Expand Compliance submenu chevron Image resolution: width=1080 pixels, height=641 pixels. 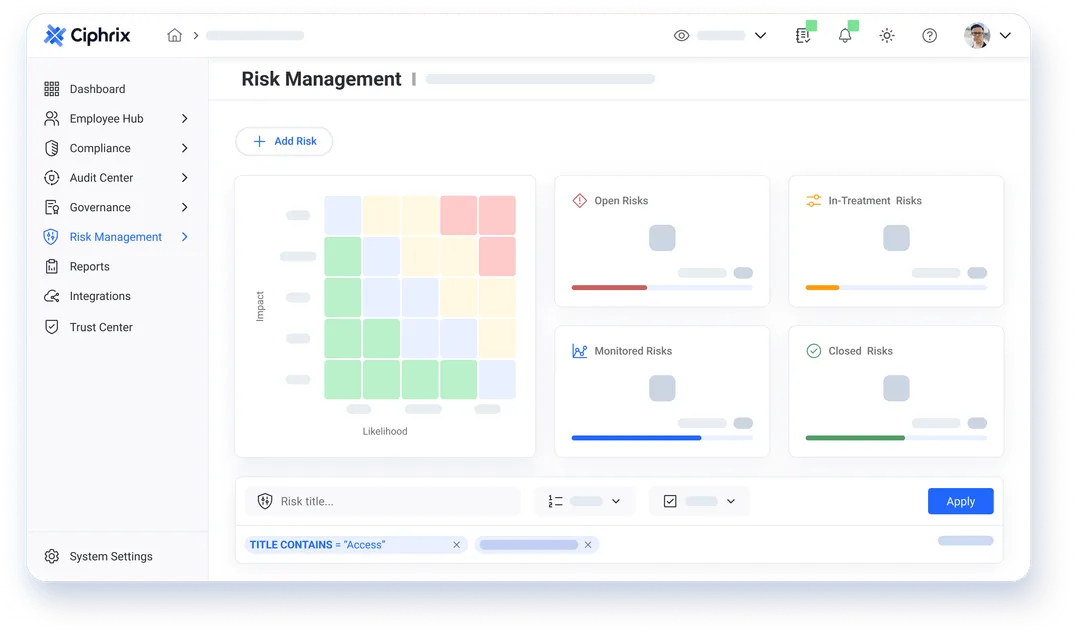coord(185,148)
